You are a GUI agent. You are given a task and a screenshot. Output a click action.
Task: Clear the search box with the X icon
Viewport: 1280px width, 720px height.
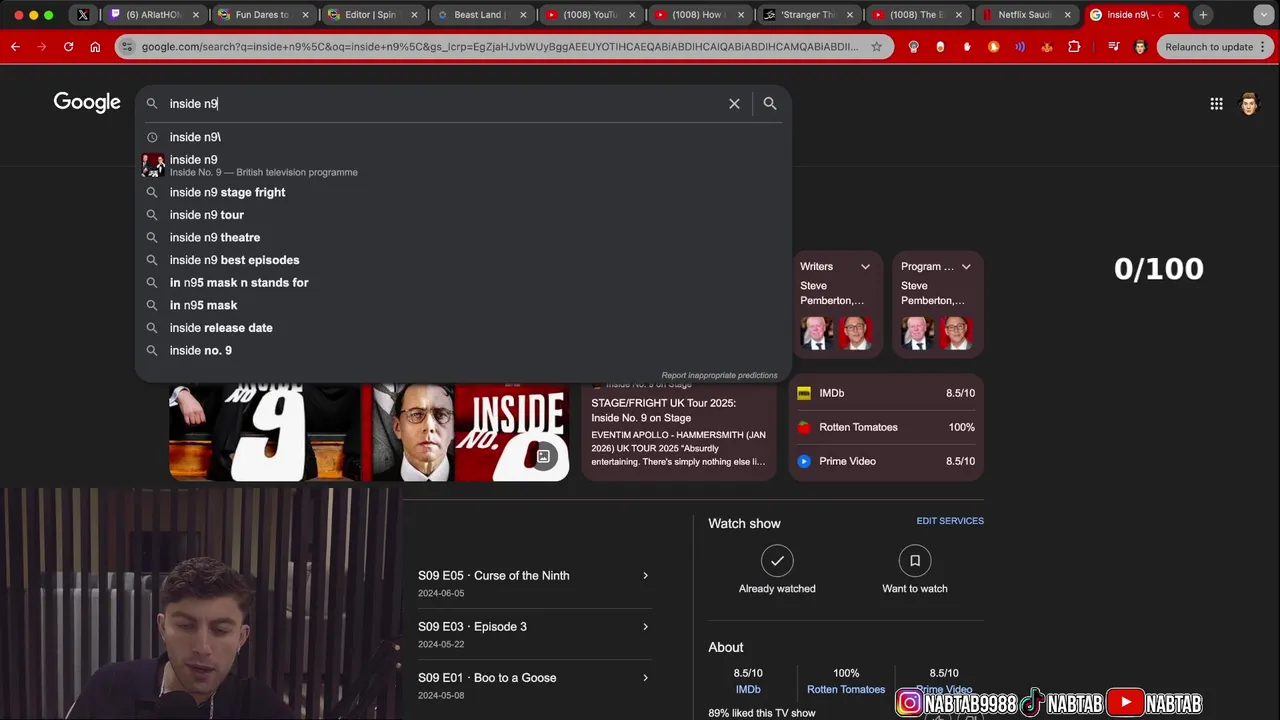[x=734, y=103]
